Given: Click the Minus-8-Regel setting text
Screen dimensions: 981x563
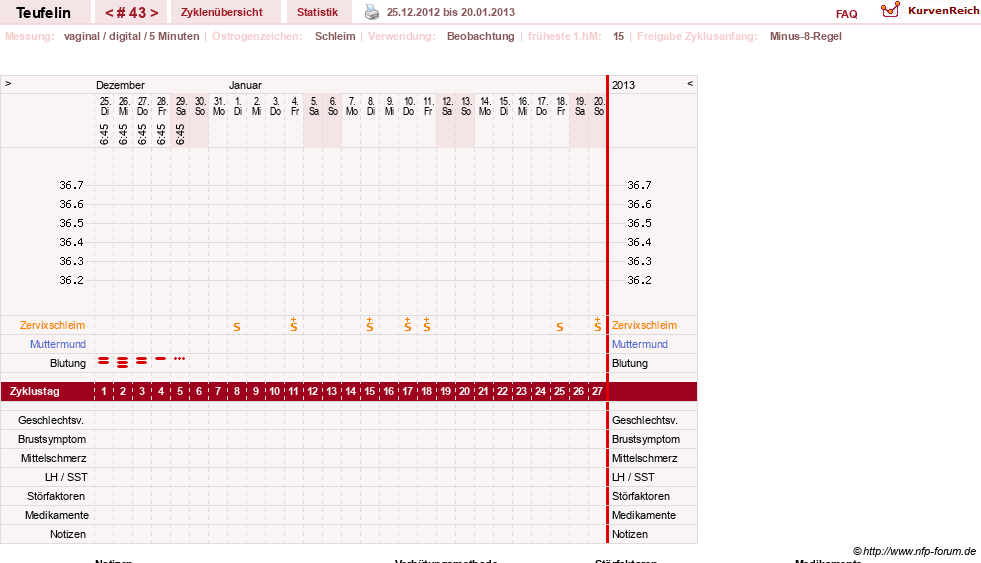Looking at the screenshot, I should coord(806,36).
